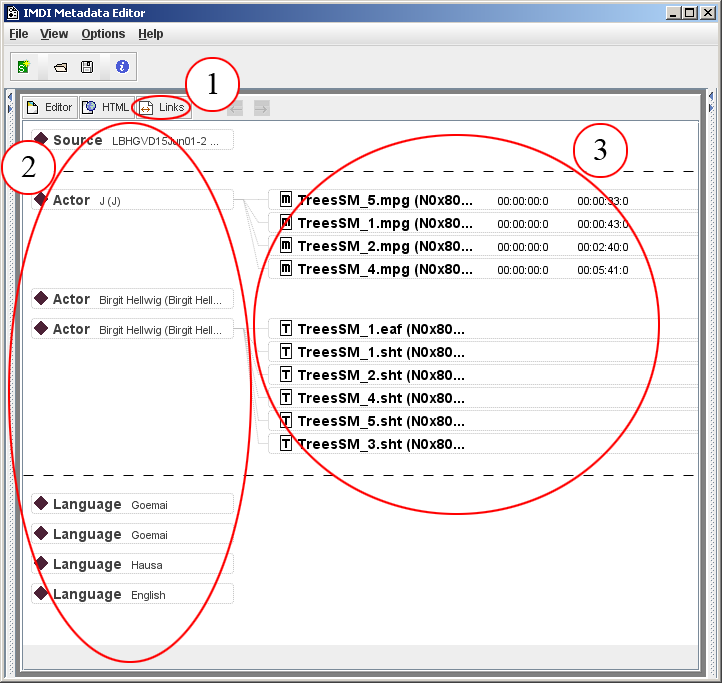Click text icon of TreesSM_5.sht
Image resolution: width=722 pixels, height=683 pixels.
[286, 420]
